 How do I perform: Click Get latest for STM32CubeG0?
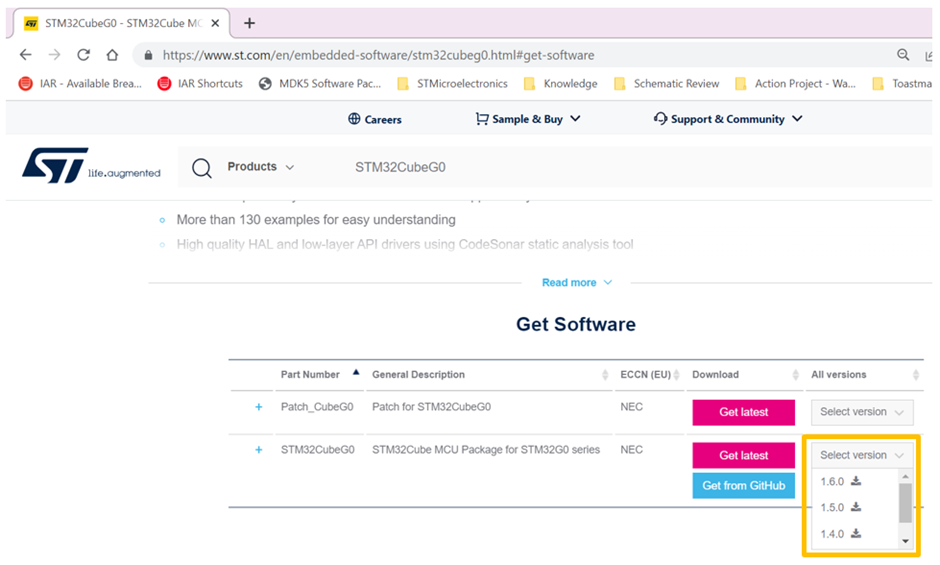(x=743, y=455)
